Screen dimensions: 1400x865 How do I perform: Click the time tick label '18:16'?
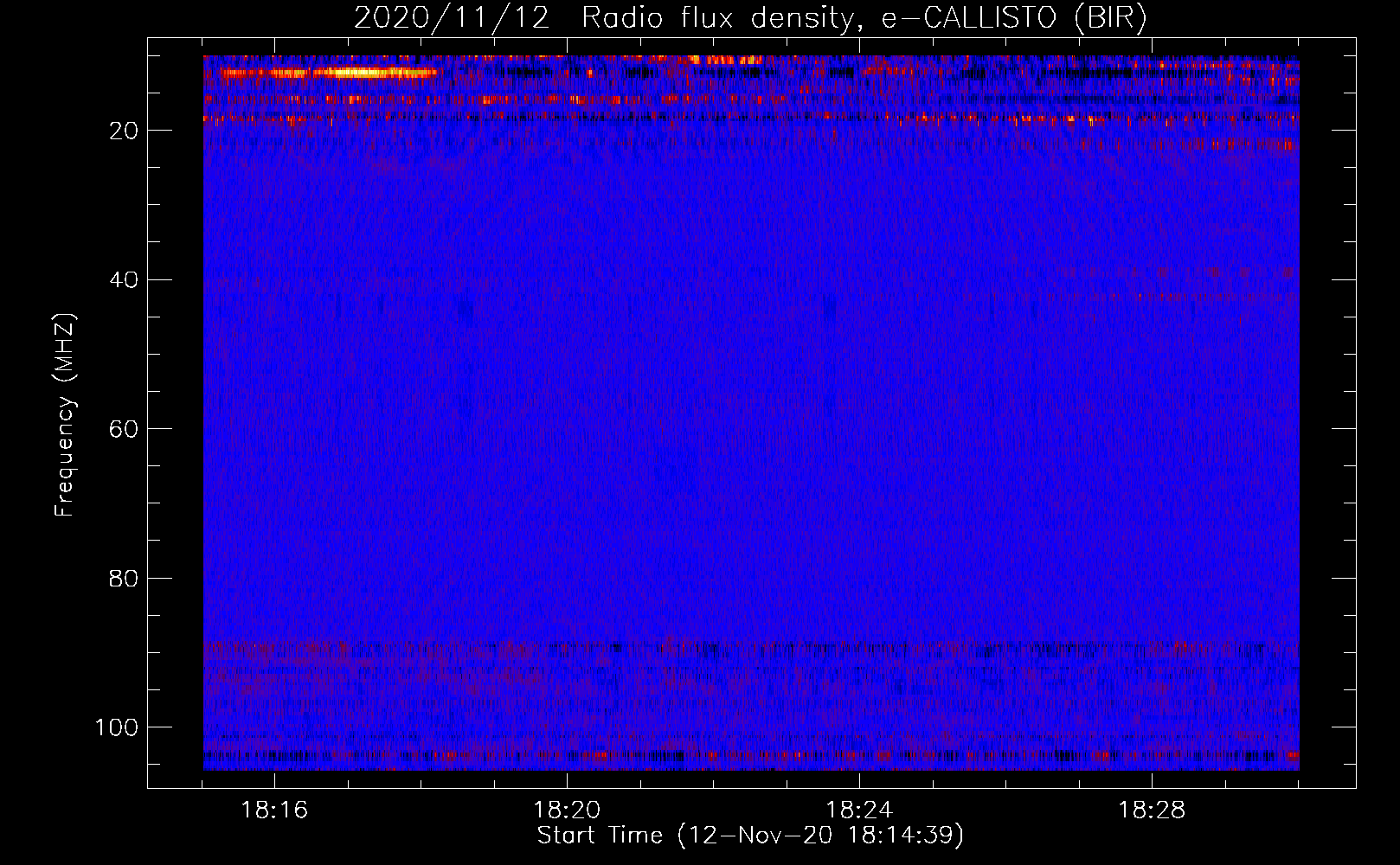click(274, 811)
